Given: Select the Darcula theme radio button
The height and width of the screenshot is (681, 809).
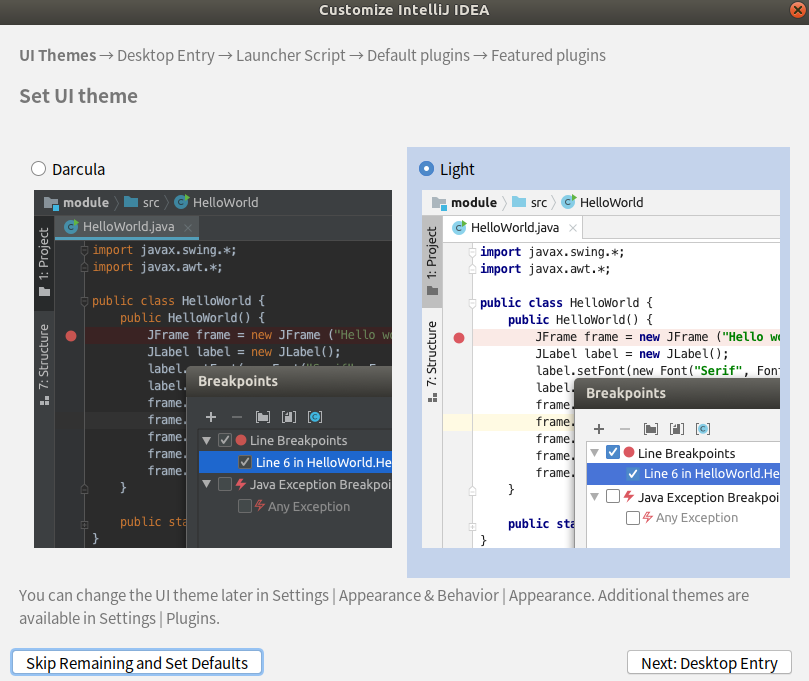Looking at the screenshot, I should [39, 169].
